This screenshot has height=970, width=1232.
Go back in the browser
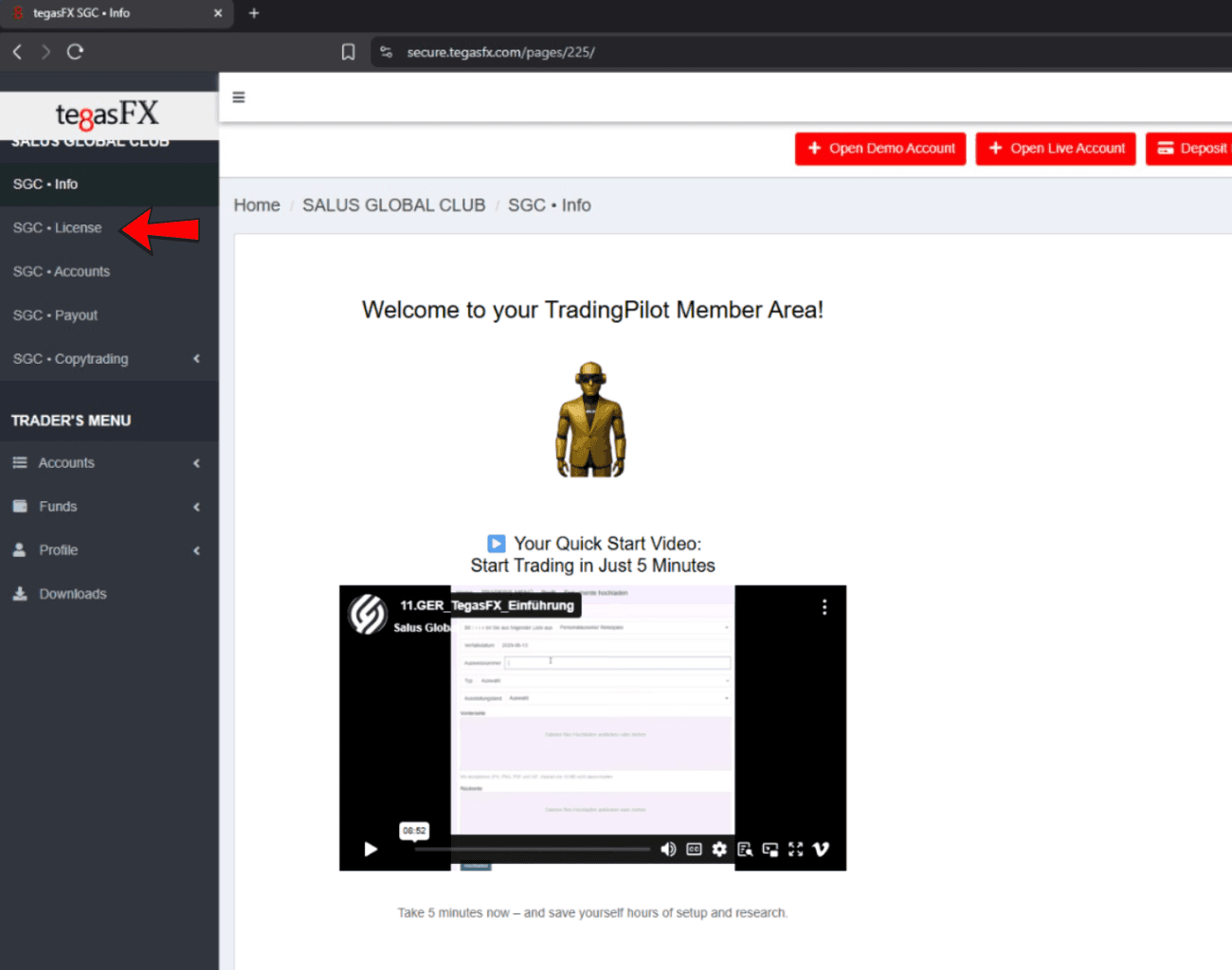click(x=17, y=51)
